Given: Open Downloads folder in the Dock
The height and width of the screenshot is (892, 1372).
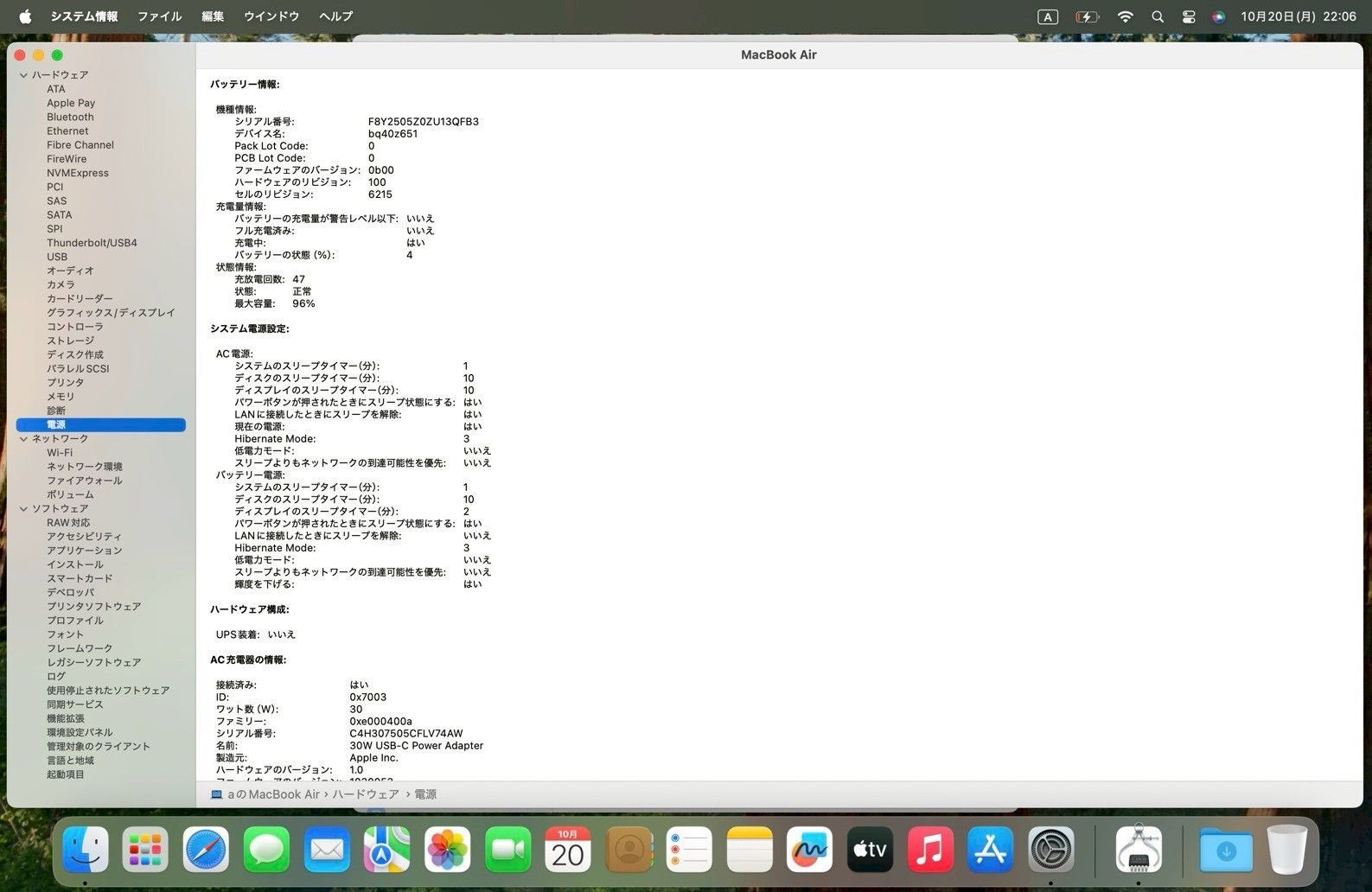Looking at the screenshot, I should click(x=1226, y=850).
